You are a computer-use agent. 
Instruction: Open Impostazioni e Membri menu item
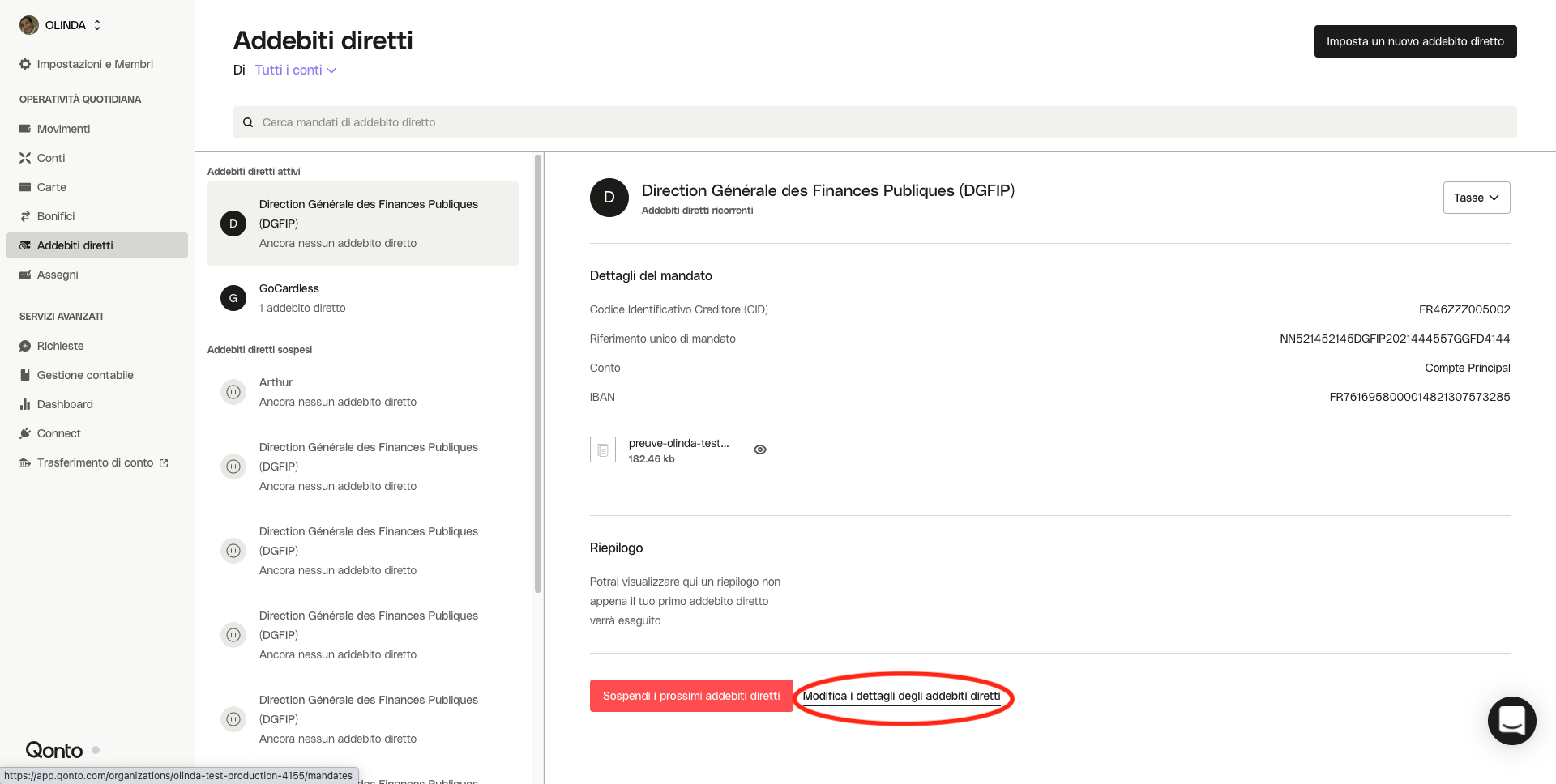click(95, 64)
